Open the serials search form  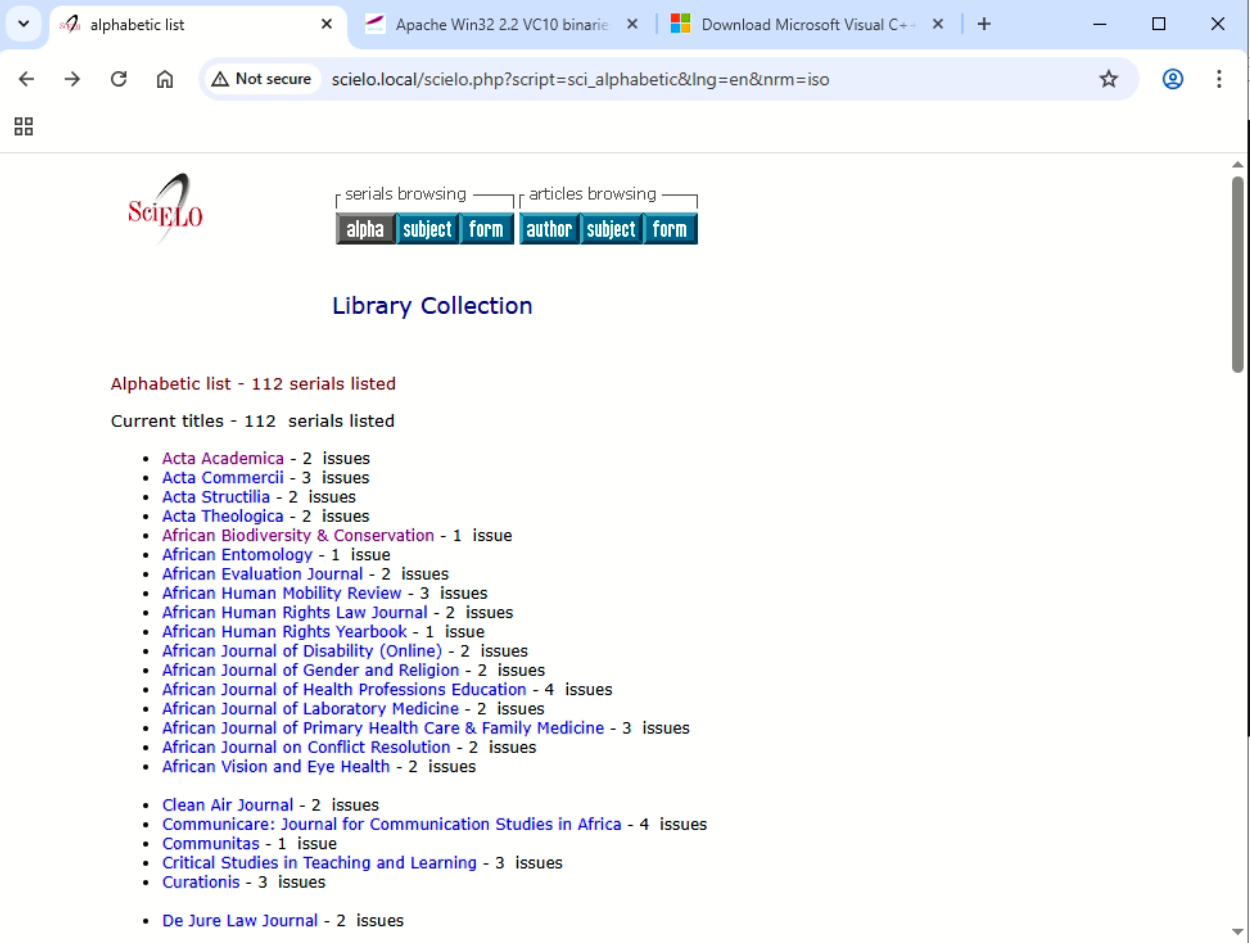tap(487, 229)
